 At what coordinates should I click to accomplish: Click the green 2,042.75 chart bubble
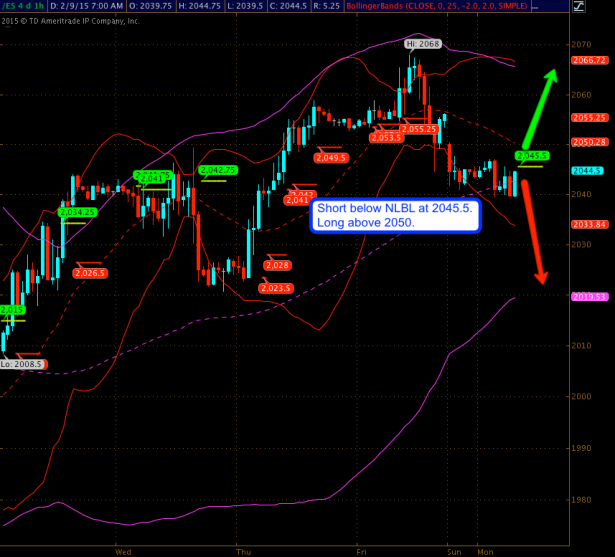(218, 170)
